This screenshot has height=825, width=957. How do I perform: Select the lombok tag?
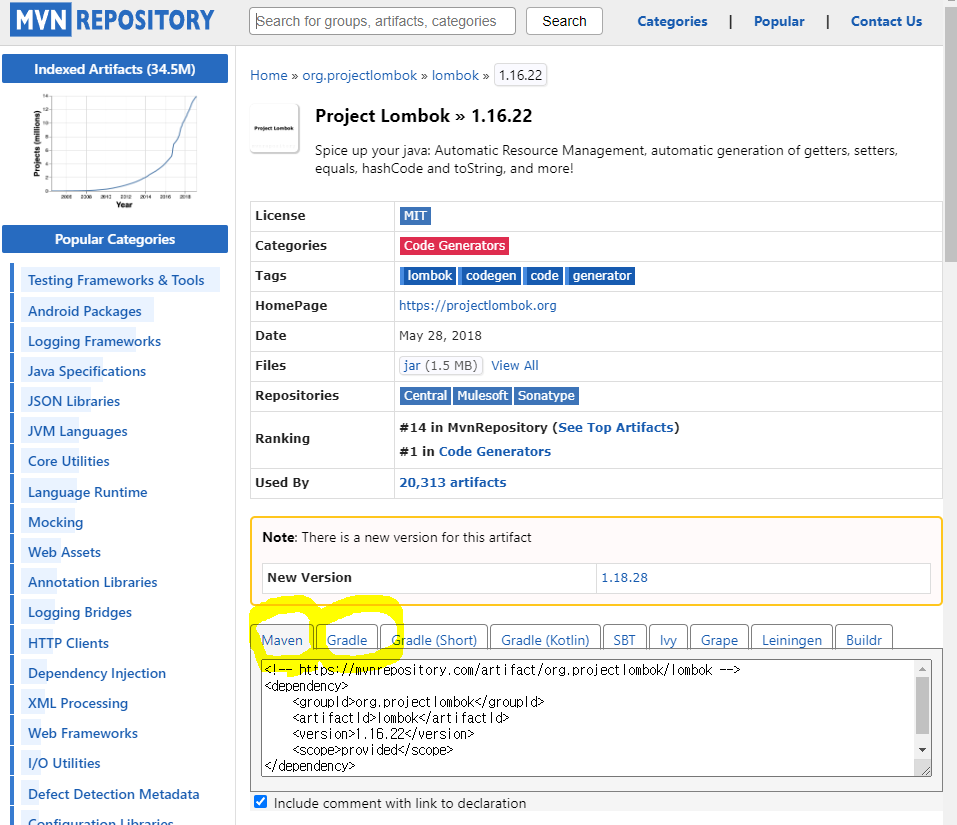coord(428,276)
